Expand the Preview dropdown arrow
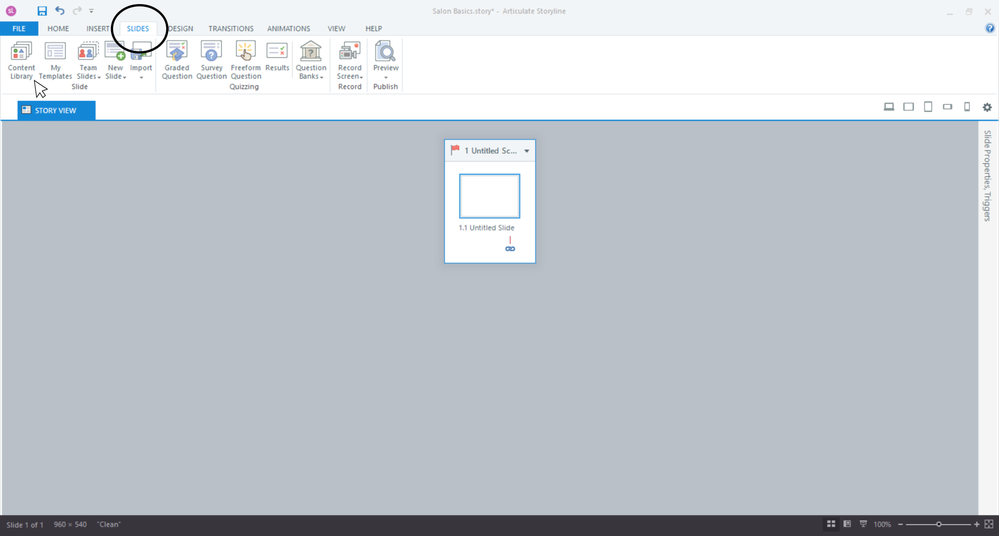 385,77
